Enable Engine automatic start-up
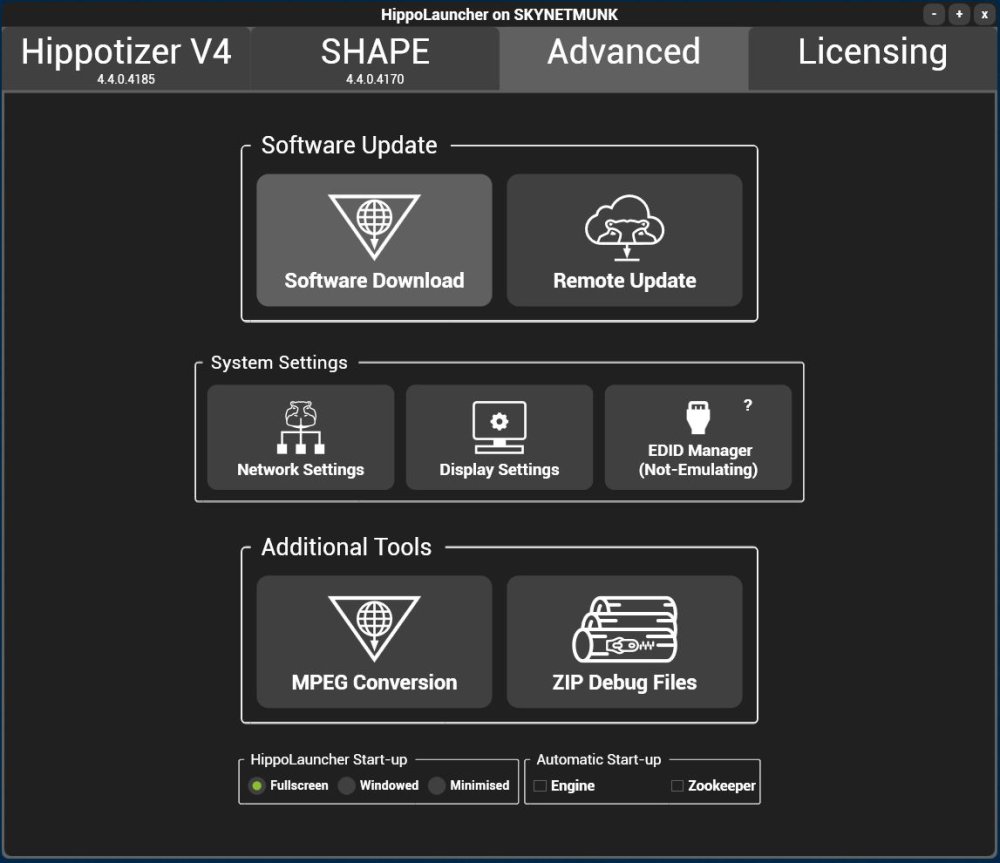The height and width of the screenshot is (863, 1000). coord(538,785)
